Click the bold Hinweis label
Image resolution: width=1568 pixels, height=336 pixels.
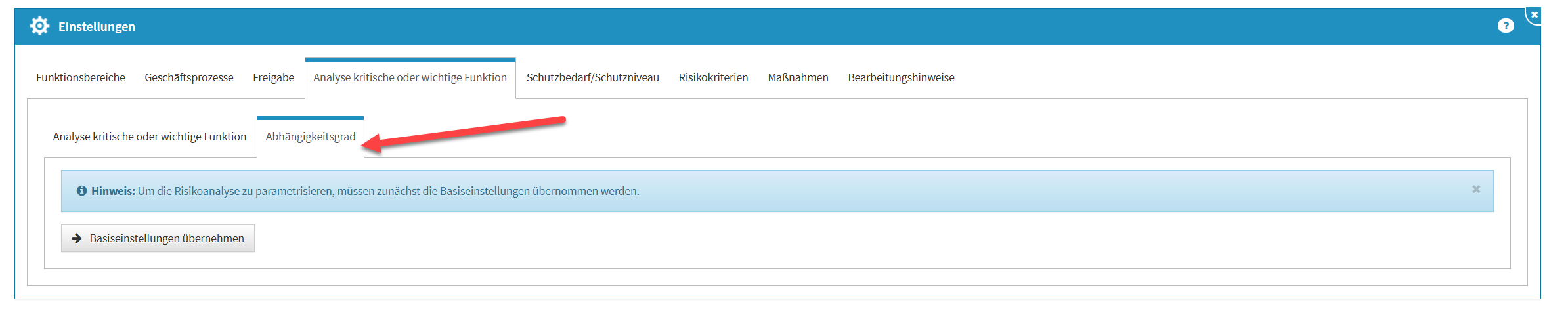click(113, 191)
